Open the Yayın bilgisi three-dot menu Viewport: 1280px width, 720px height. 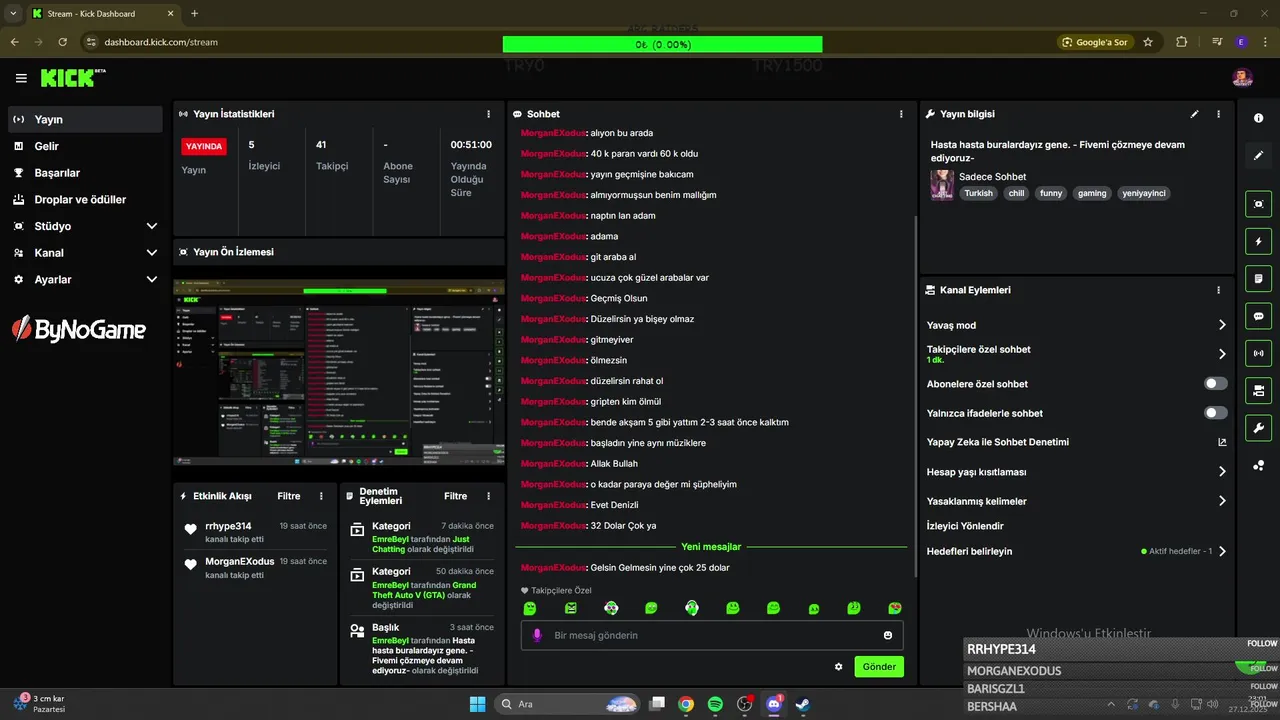click(x=1218, y=114)
